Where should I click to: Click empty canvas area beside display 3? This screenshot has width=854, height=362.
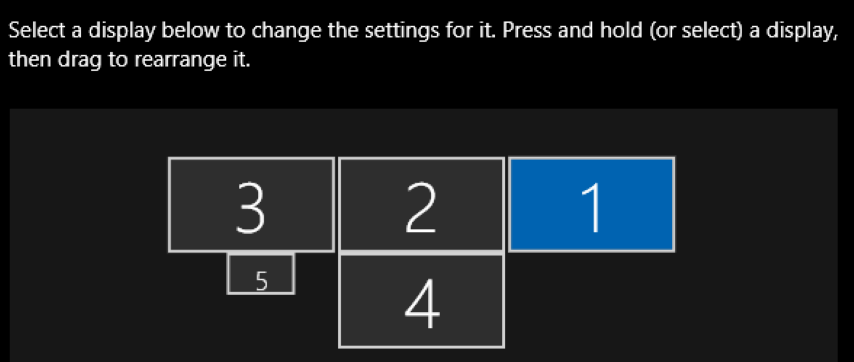point(87,205)
